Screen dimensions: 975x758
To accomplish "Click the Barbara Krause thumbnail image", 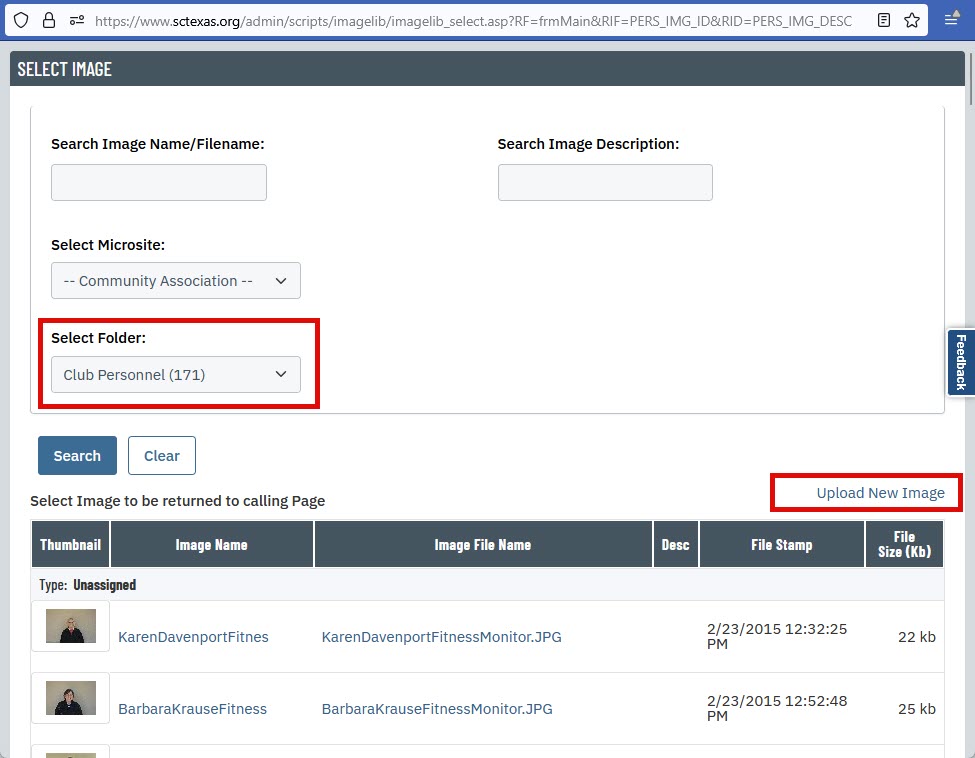I will [71, 698].
